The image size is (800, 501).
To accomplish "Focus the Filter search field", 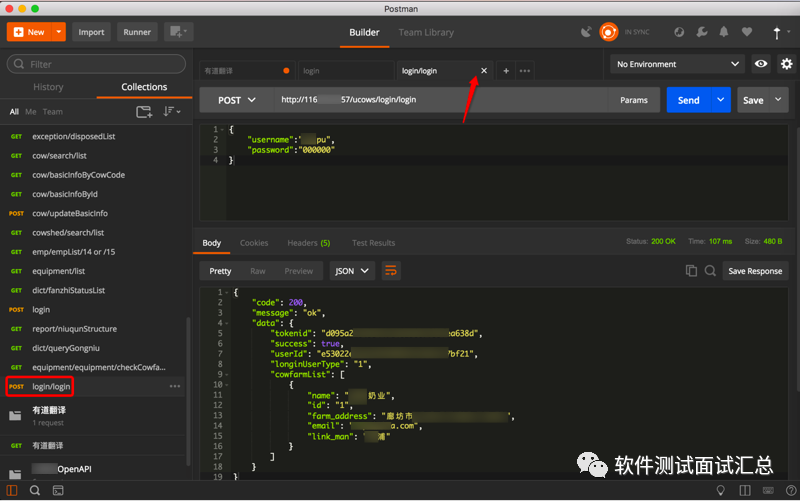I will (96, 64).
